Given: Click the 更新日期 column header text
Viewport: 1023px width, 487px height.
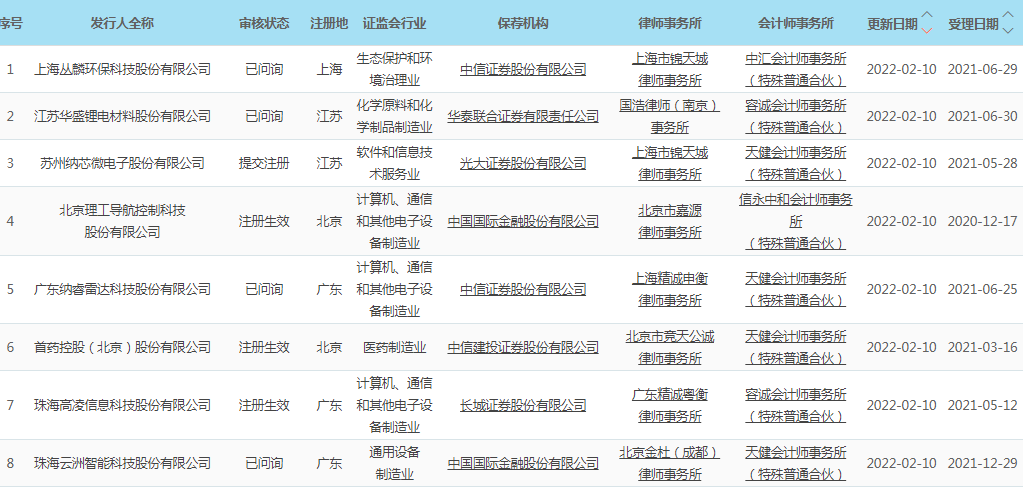Looking at the screenshot, I should click(891, 22).
